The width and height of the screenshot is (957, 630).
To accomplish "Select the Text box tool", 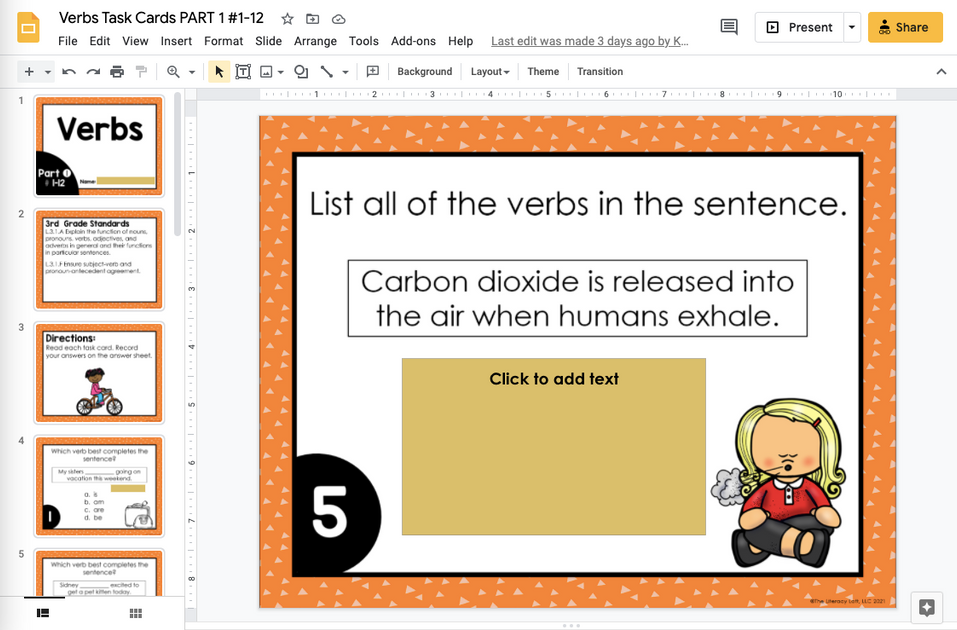I will 242,71.
